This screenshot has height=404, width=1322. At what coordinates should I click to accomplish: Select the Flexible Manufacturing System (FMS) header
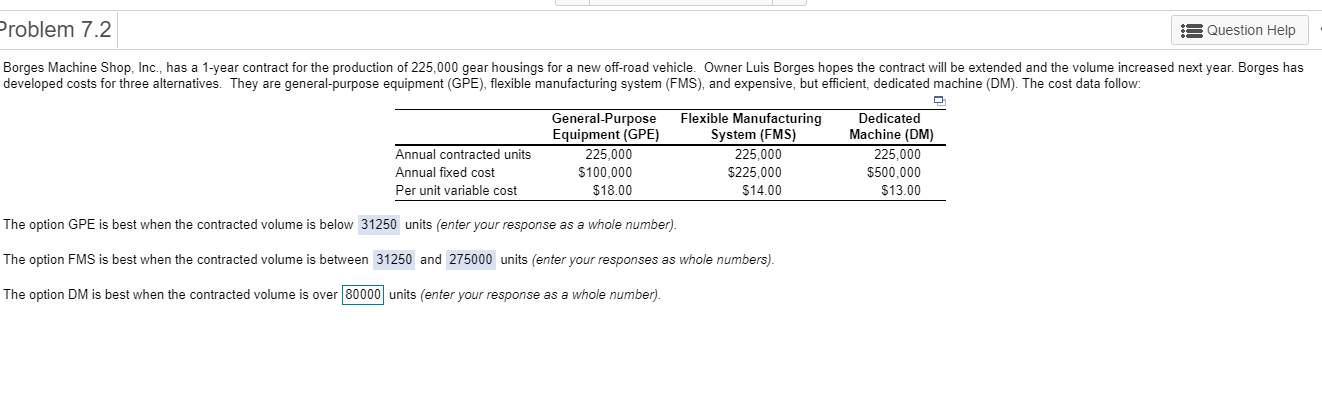pyautogui.click(x=751, y=126)
